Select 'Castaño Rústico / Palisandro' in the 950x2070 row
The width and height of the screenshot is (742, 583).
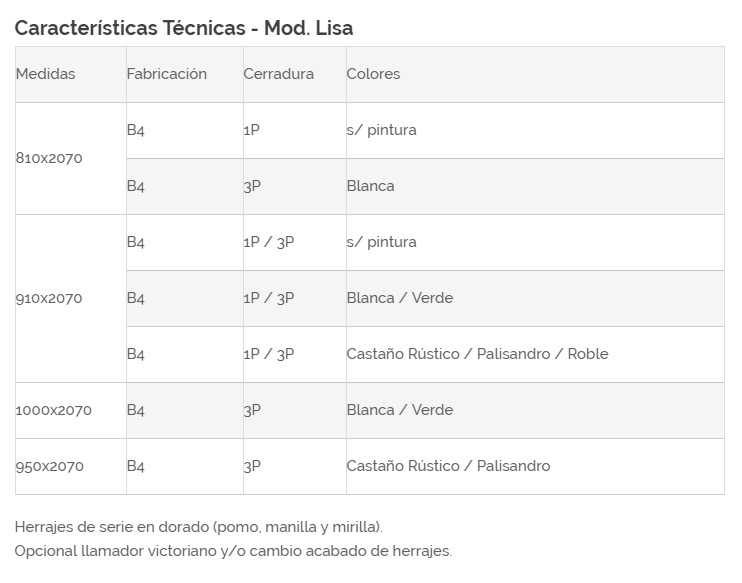[448, 466]
